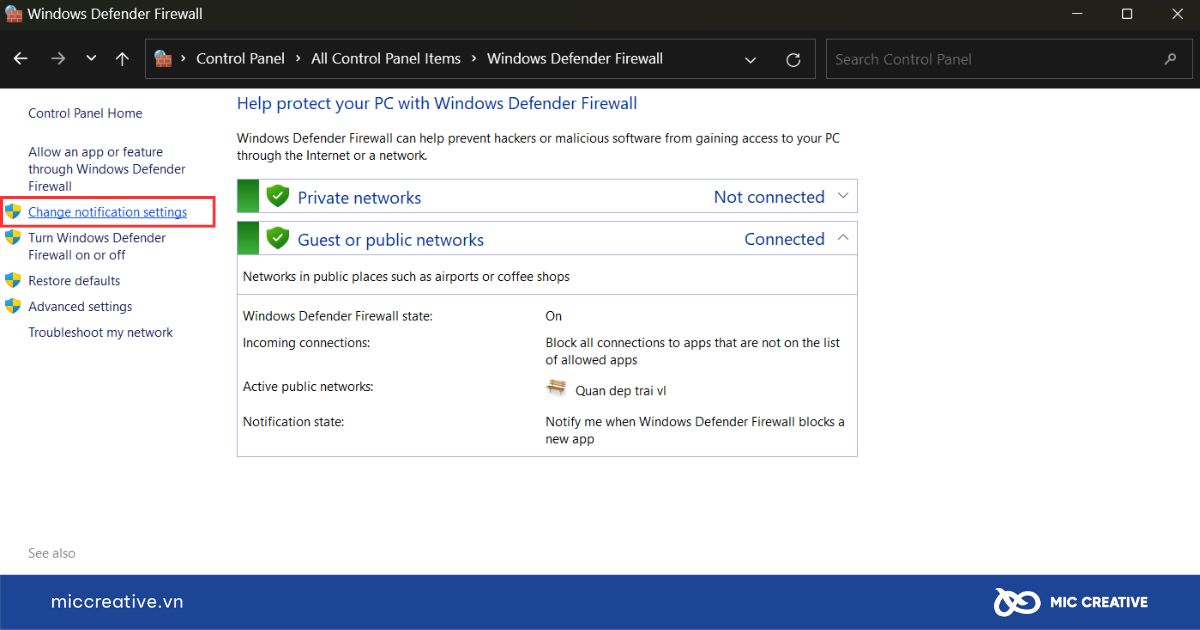Open the recent locations chevron

[91, 59]
